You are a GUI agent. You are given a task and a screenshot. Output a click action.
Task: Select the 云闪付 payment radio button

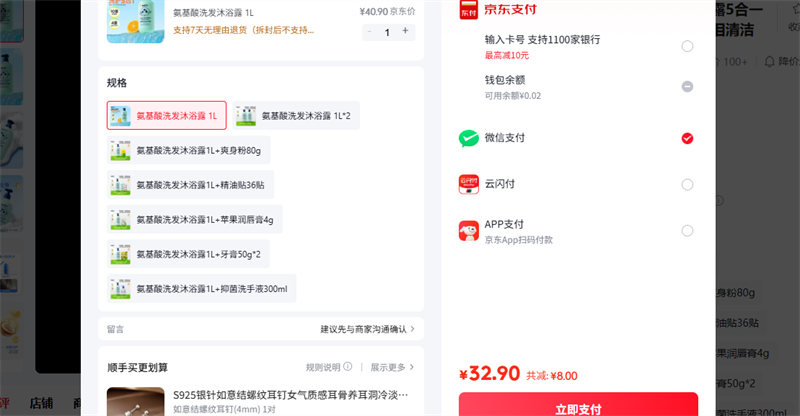pyautogui.click(x=687, y=185)
